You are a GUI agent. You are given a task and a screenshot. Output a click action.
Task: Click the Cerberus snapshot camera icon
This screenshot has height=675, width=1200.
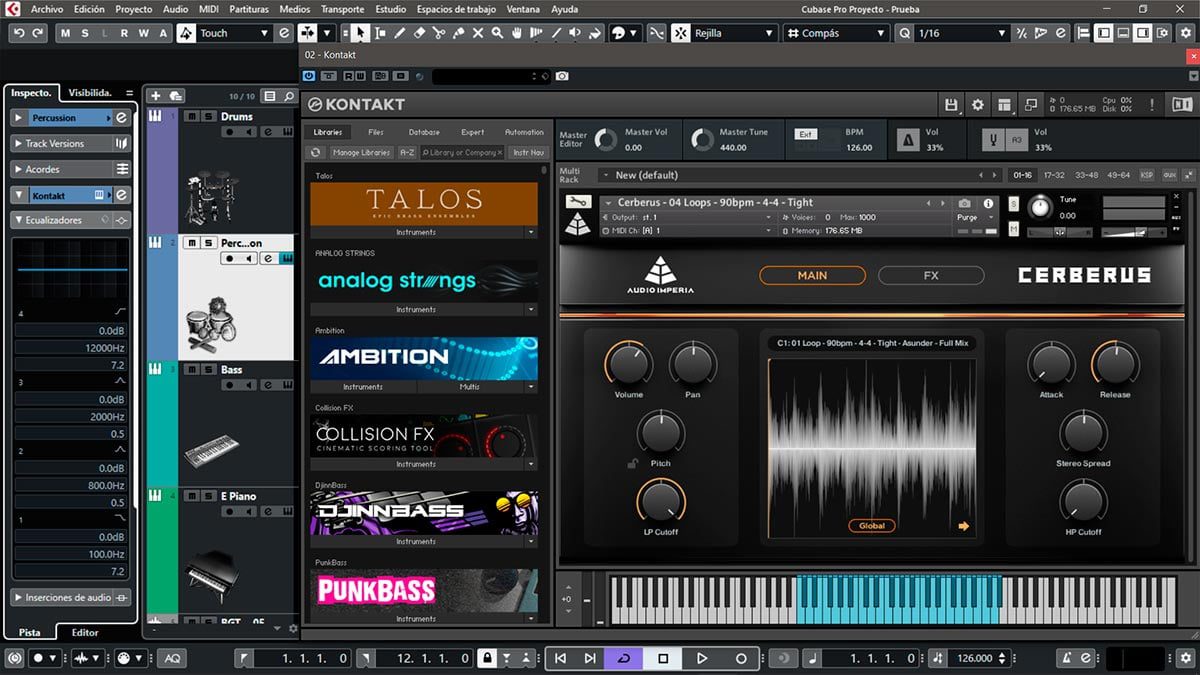point(965,203)
